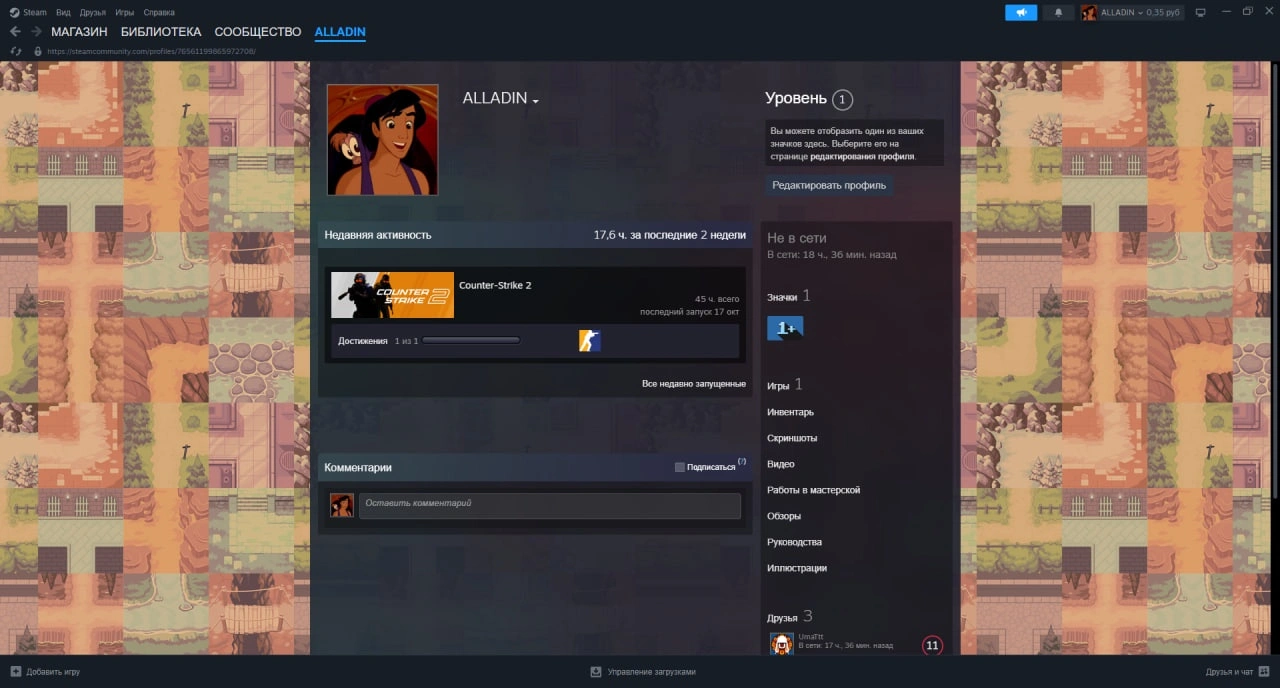Open Все недавно запущенные link

[x=693, y=384]
